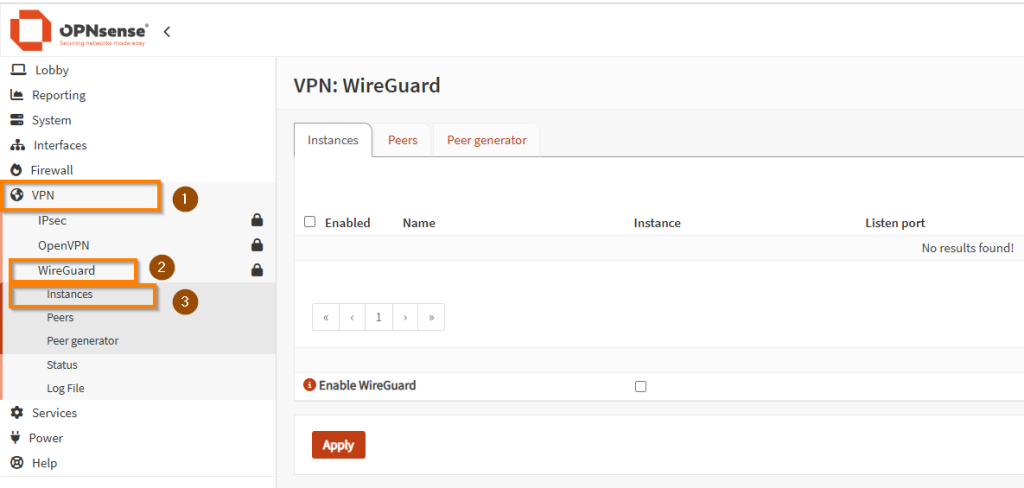Open the Peer generator tab
1024x488 pixels.
pyautogui.click(x=486, y=140)
